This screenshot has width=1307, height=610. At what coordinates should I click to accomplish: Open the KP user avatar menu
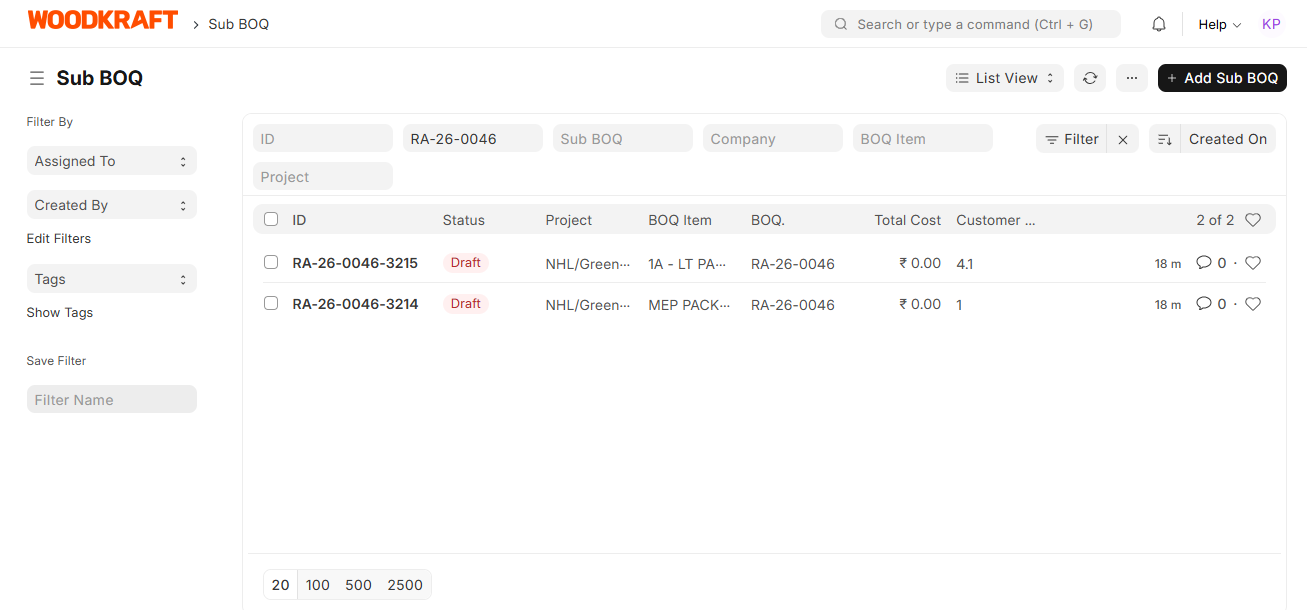pos(1271,24)
